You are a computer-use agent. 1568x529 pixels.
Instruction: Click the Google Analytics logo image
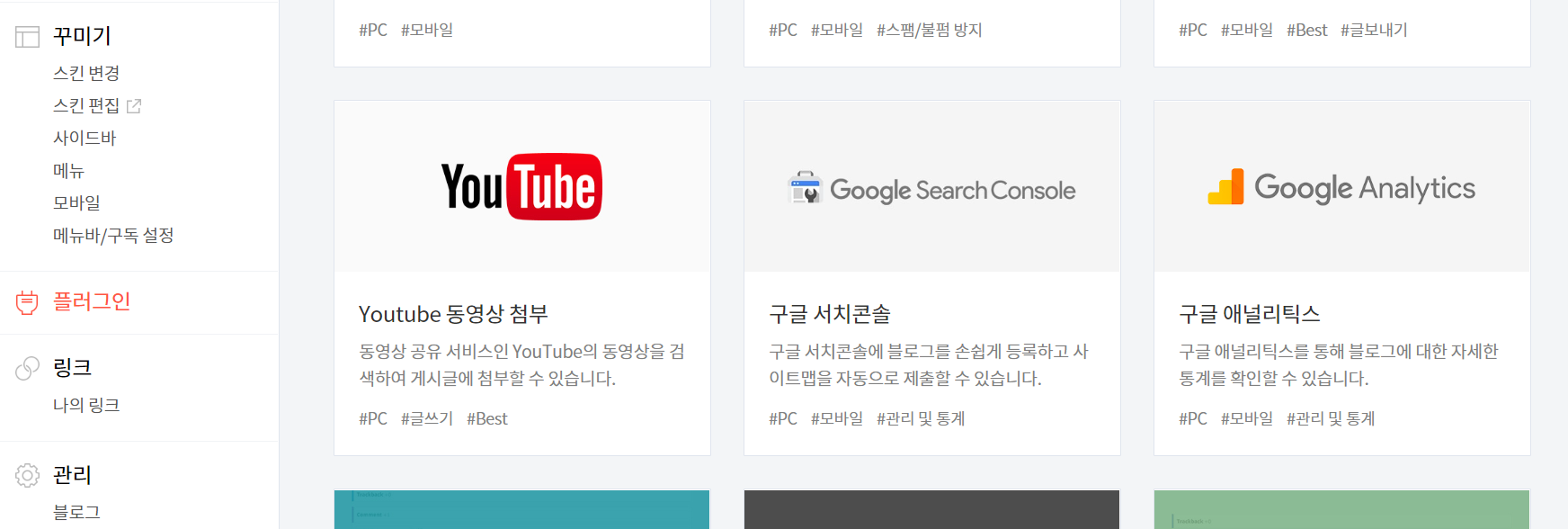coord(1341,188)
